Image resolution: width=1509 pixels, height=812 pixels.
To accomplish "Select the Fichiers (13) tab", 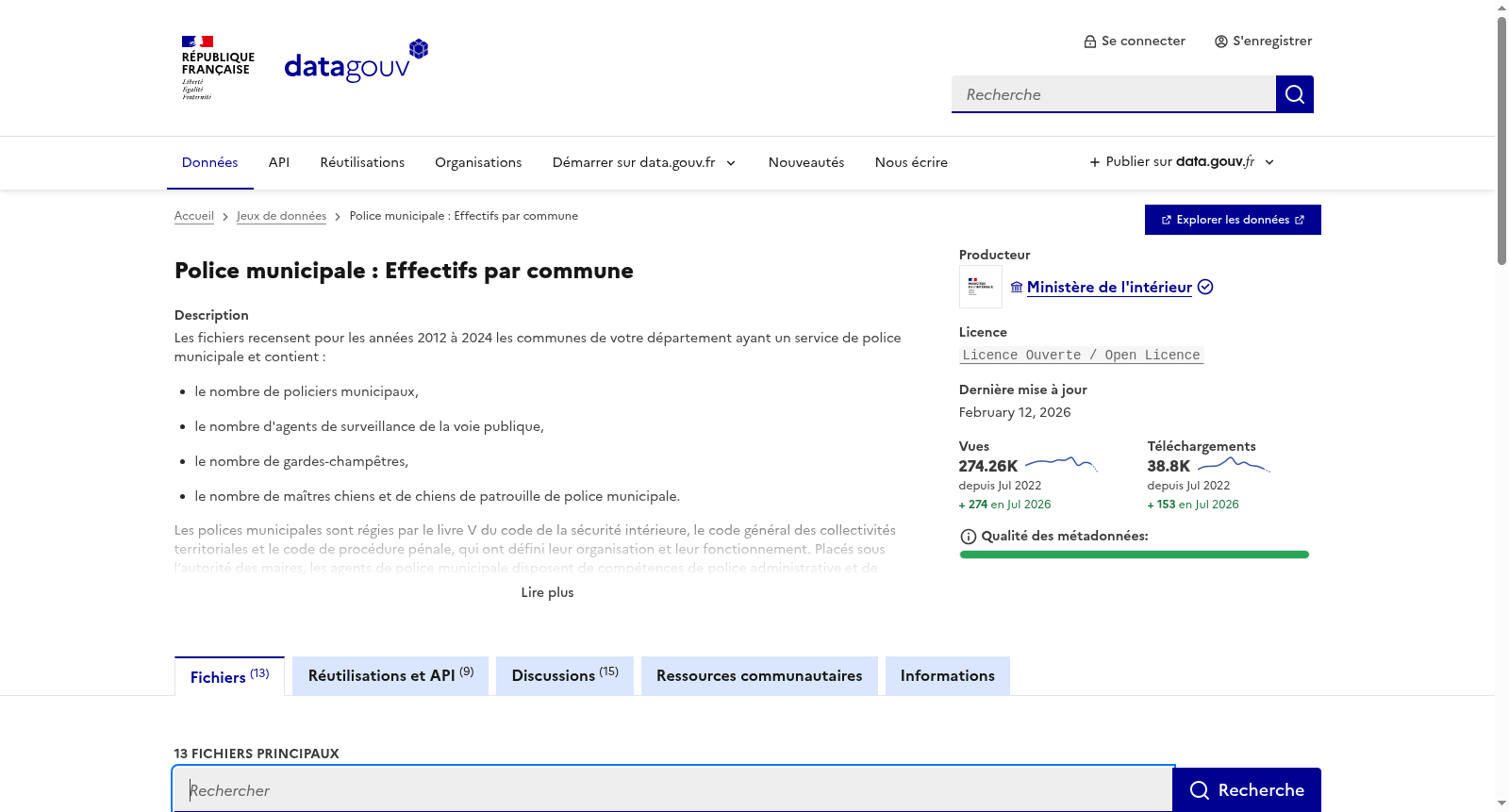I will coord(229,676).
